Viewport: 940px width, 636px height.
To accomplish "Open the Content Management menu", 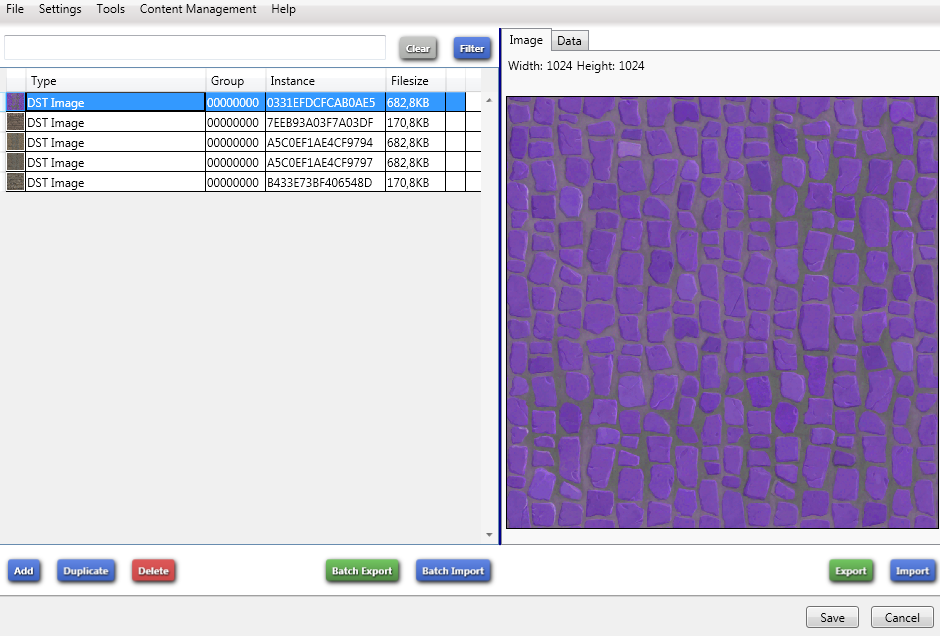I will tap(198, 9).
